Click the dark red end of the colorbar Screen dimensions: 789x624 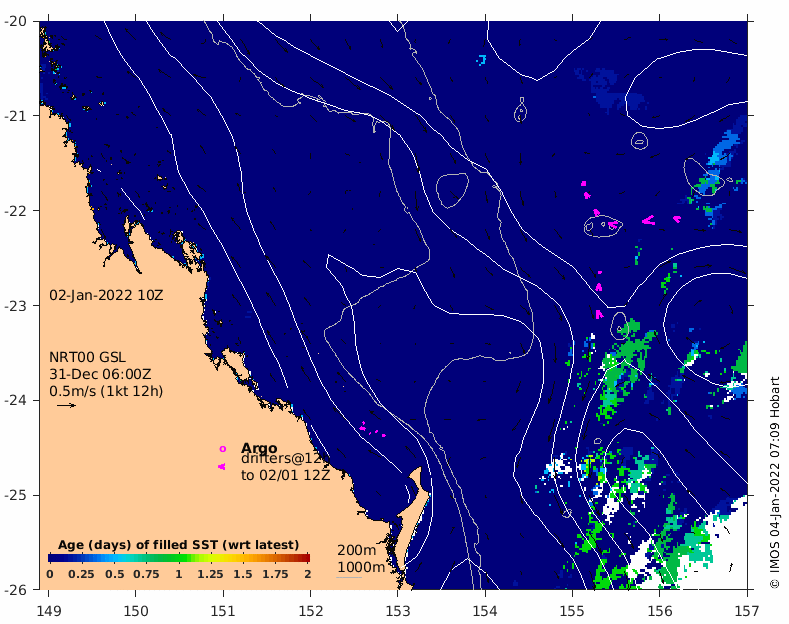[305, 558]
